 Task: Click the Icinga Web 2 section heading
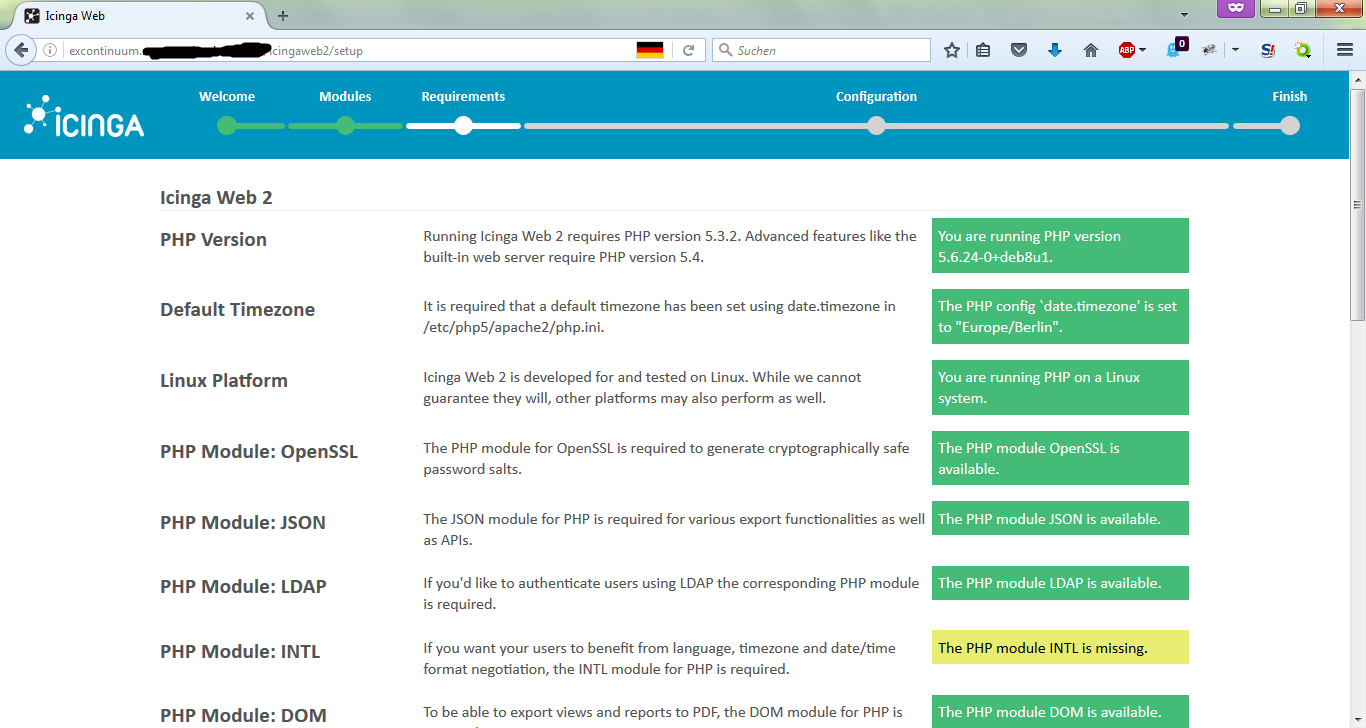tap(216, 198)
